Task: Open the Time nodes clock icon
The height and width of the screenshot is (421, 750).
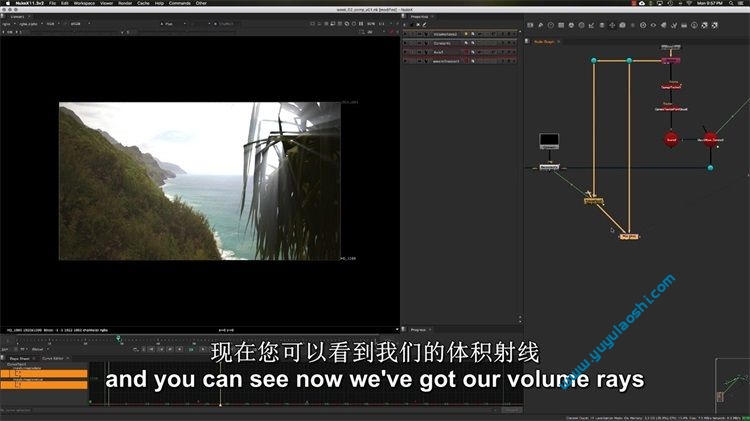Action: click(x=551, y=25)
